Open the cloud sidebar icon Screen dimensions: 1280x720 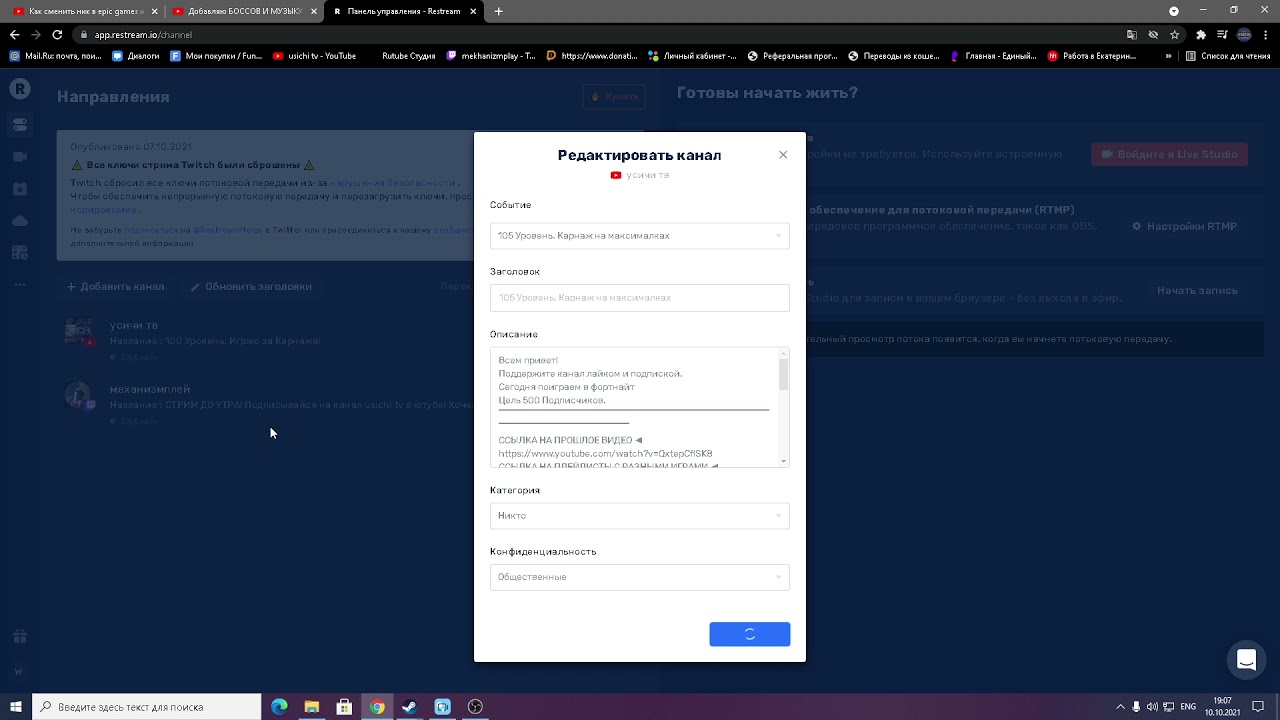[19, 221]
